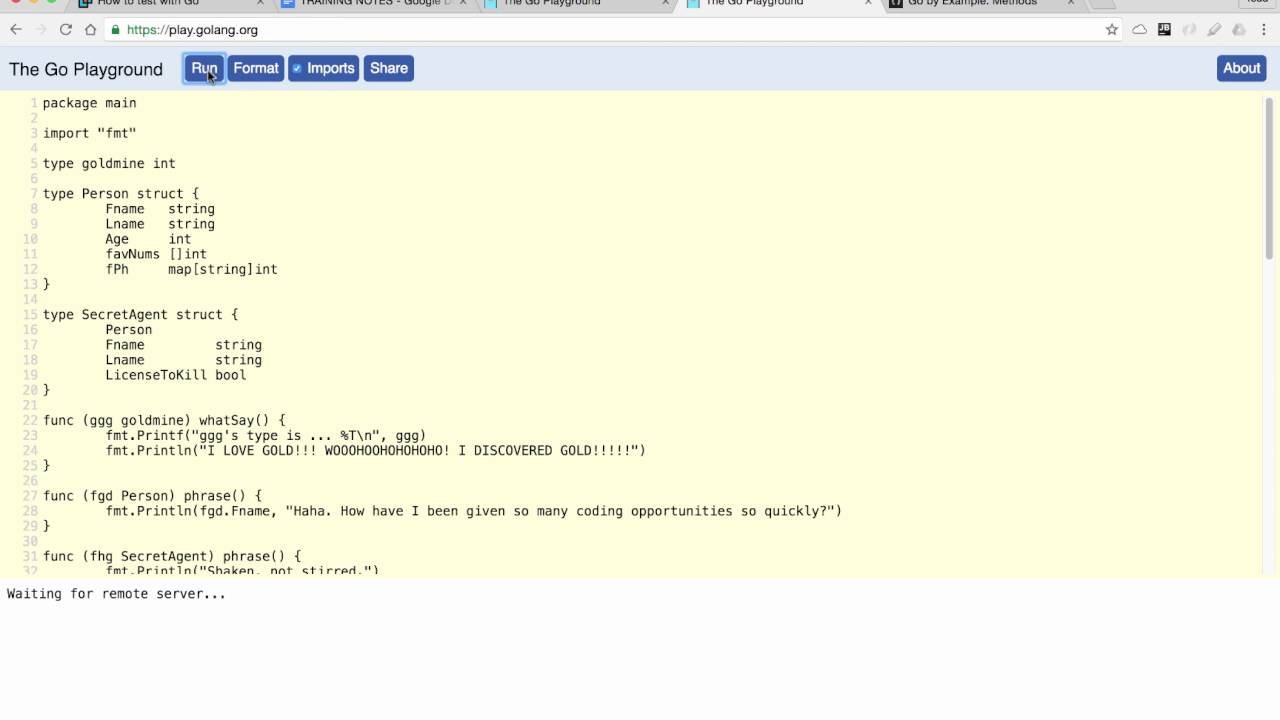The width and height of the screenshot is (1280, 720).
Task: Click the greyed swirl extension icon
Action: pyautogui.click(x=1189, y=30)
